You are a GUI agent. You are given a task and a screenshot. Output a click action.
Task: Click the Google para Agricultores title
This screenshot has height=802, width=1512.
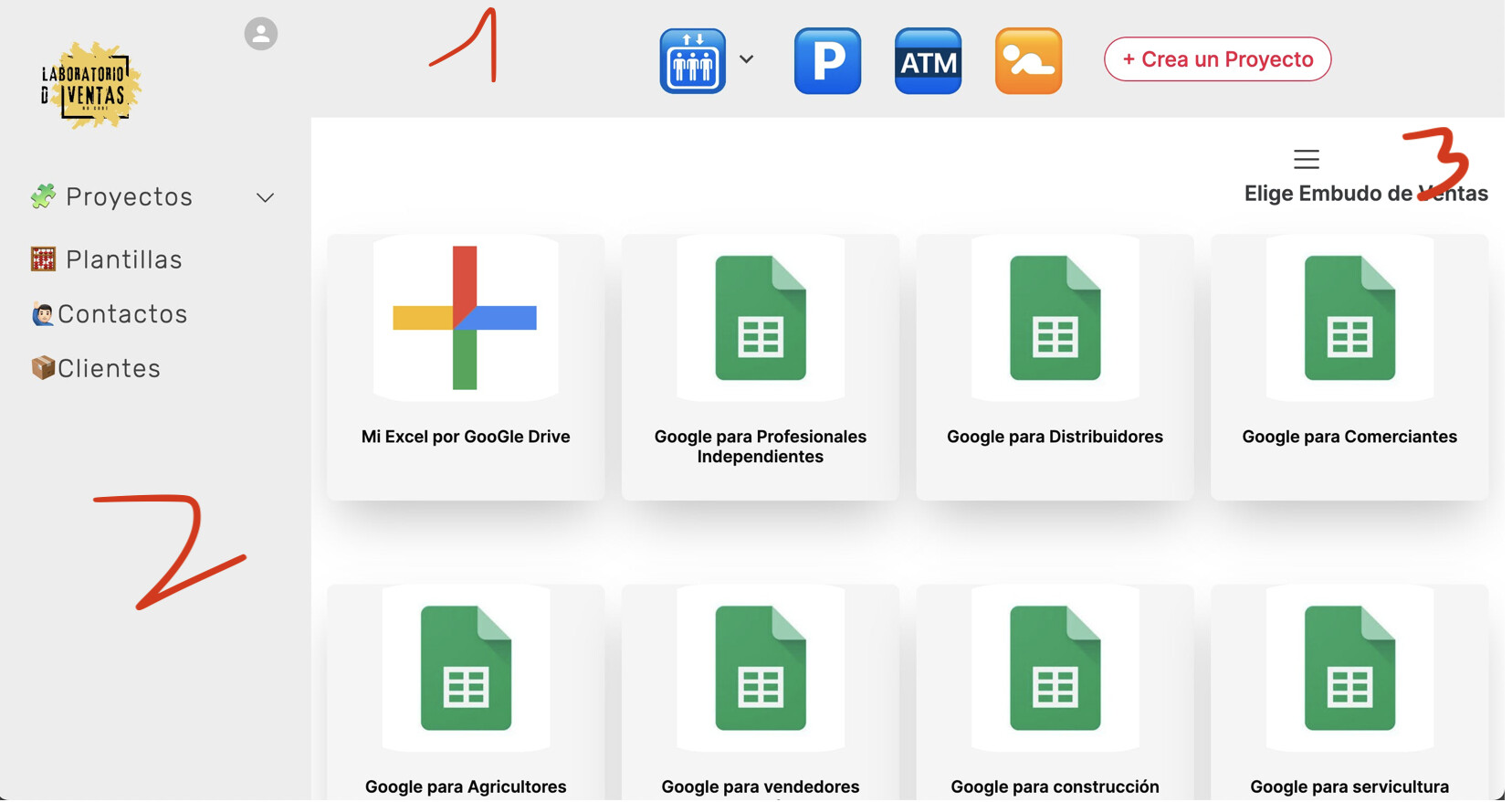click(466, 786)
